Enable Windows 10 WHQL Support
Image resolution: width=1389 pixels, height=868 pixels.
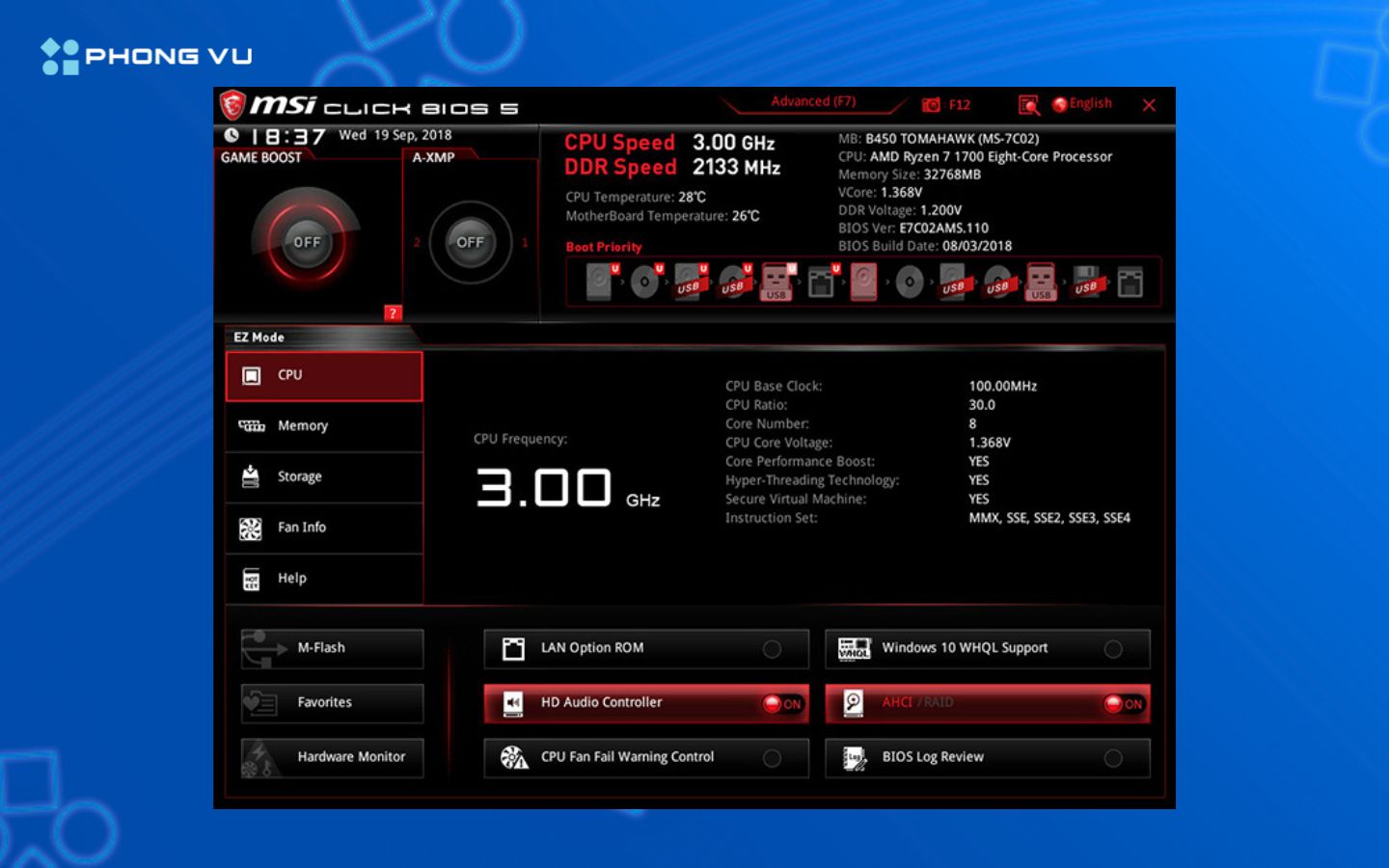[x=1113, y=649]
